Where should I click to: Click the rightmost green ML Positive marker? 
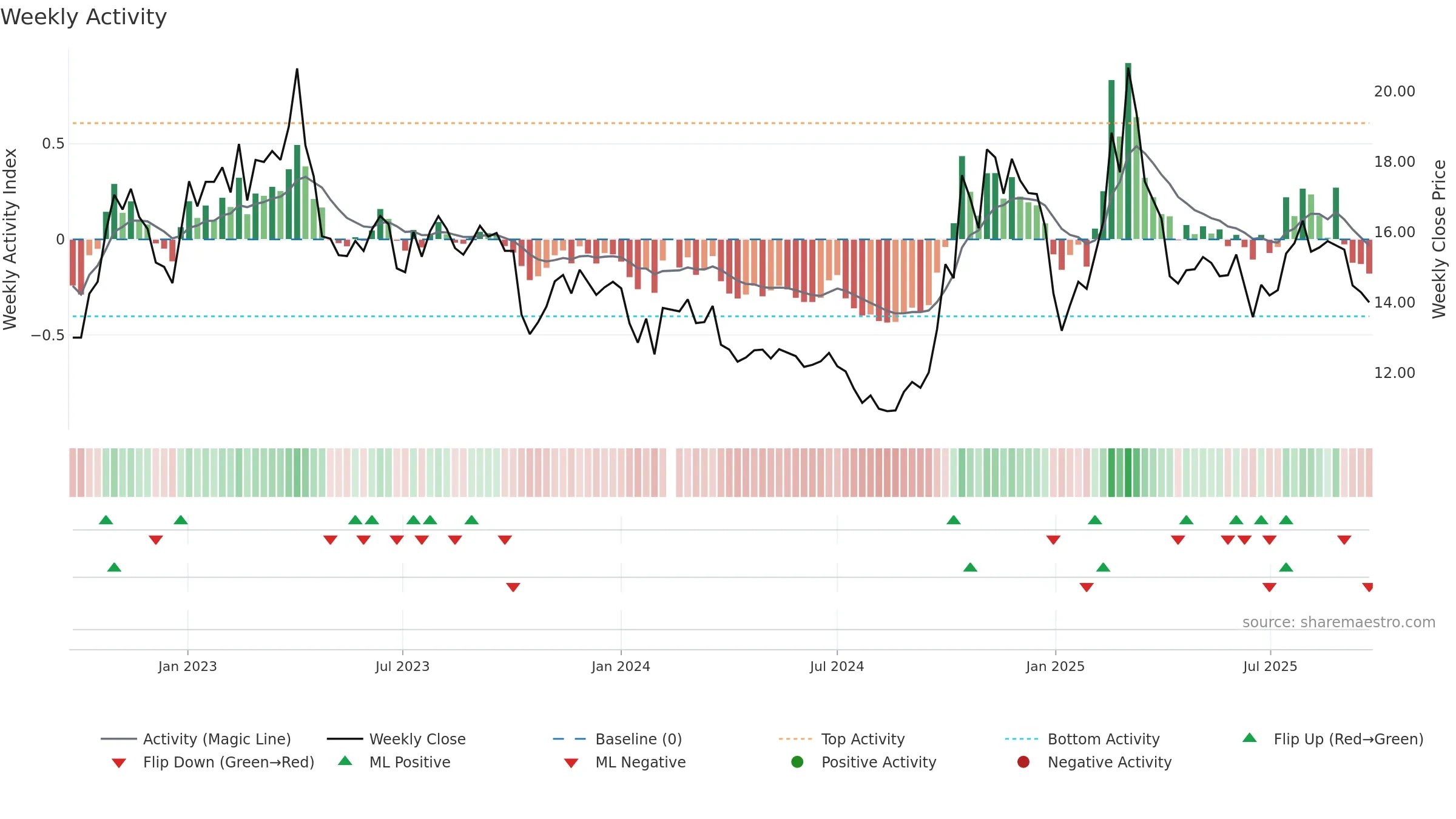coord(1286,567)
